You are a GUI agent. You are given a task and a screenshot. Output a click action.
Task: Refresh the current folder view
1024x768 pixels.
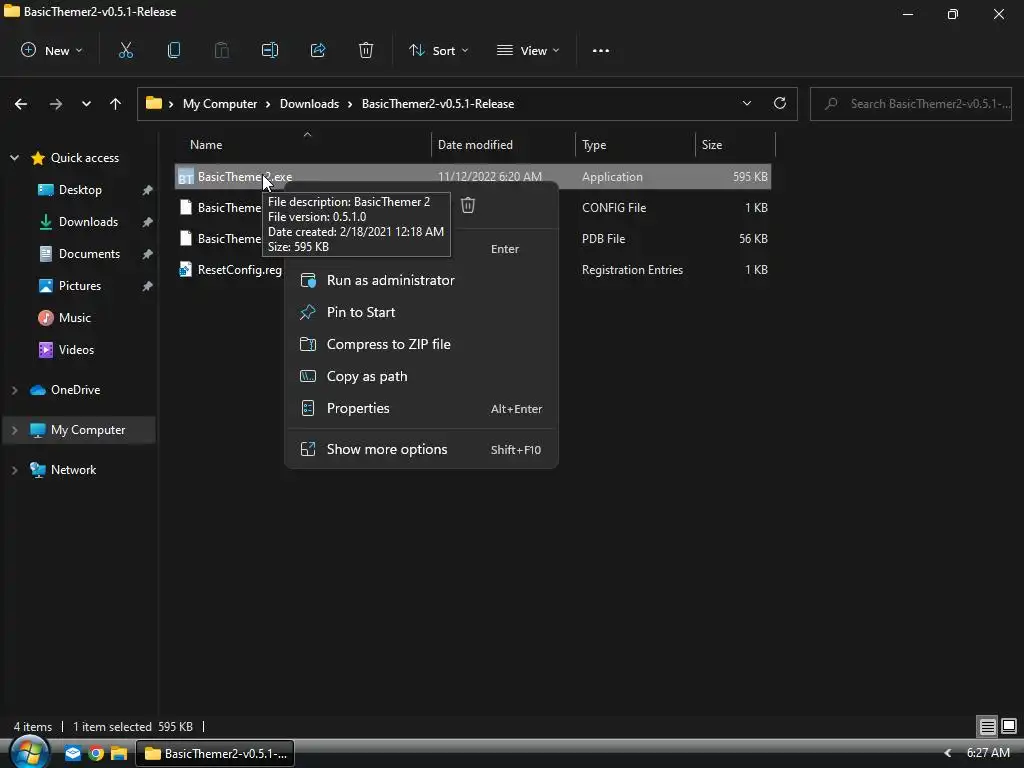click(x=780, y=103)
